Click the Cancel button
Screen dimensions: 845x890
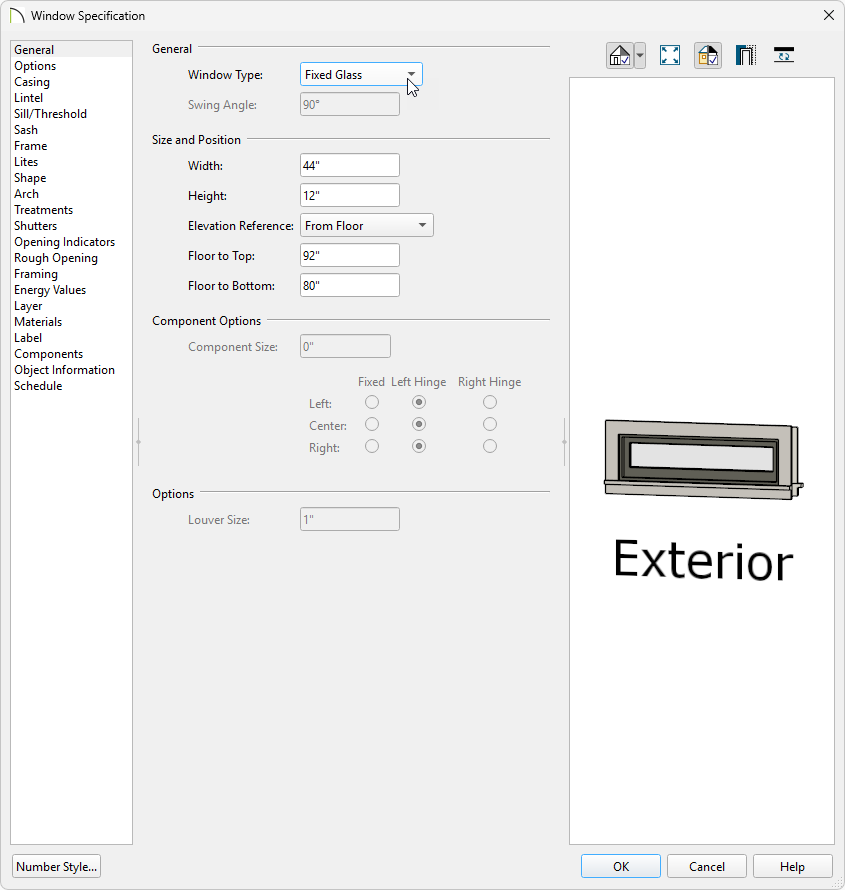pyautogui.click(x=707, y=866)
